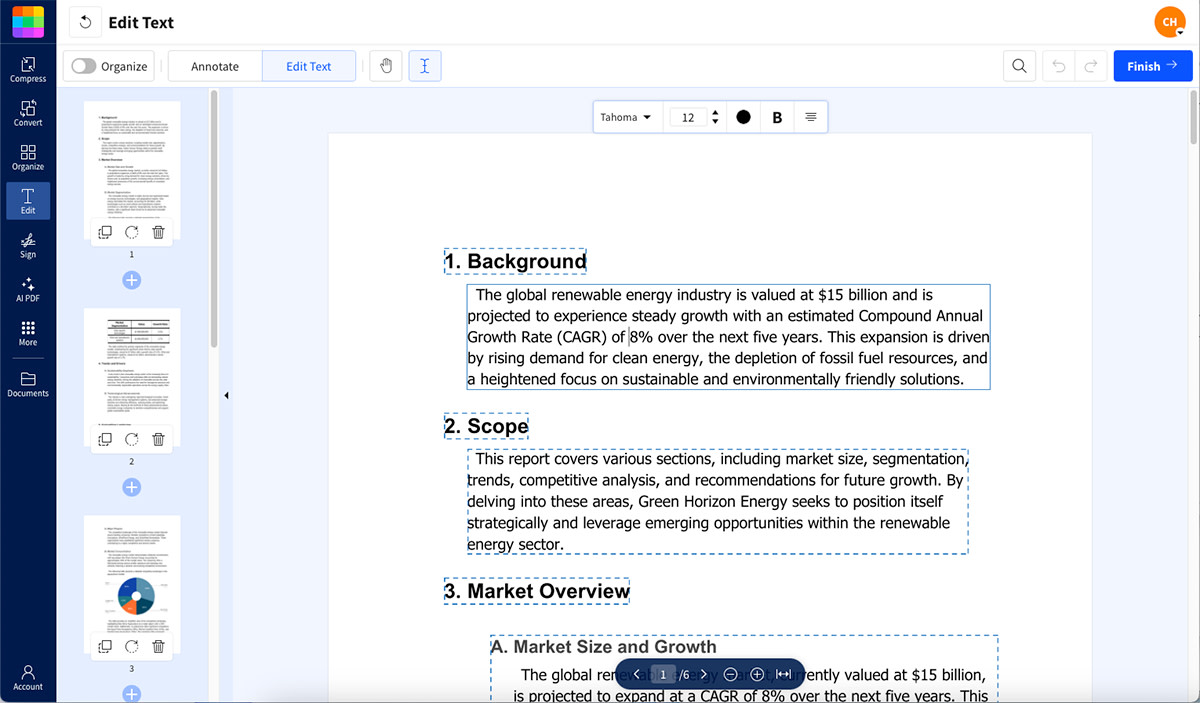Viewport: 1200px width, 703px height.
Task: Duplicate page 3 via its copy icon
Action: [104, 645]
